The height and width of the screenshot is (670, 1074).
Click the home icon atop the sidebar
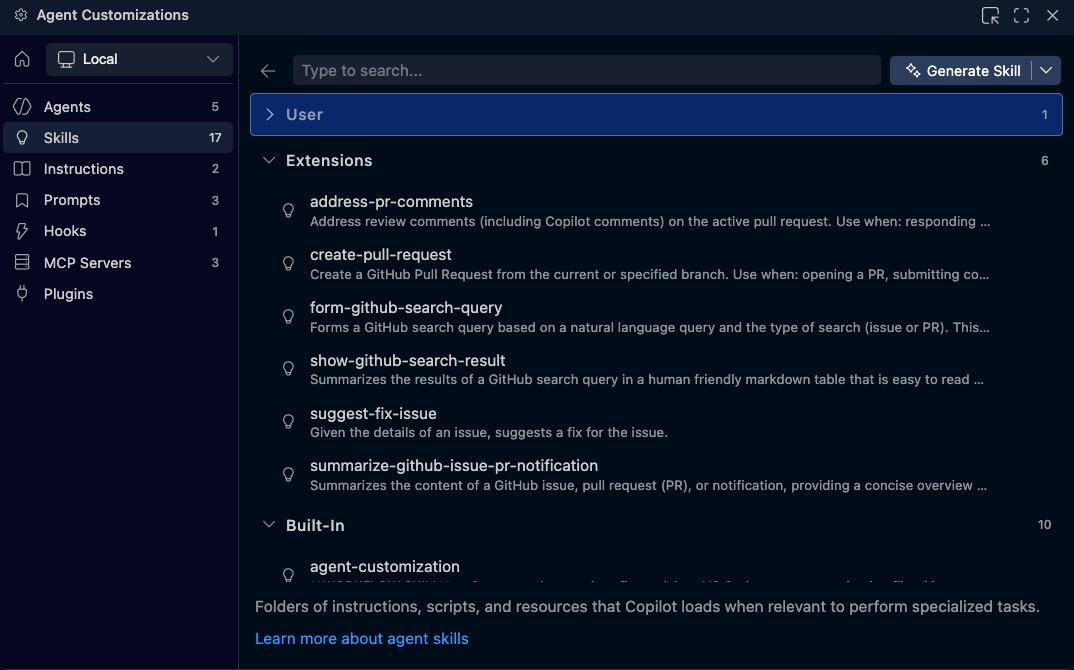pyautogui.click(x=21, y=59)
